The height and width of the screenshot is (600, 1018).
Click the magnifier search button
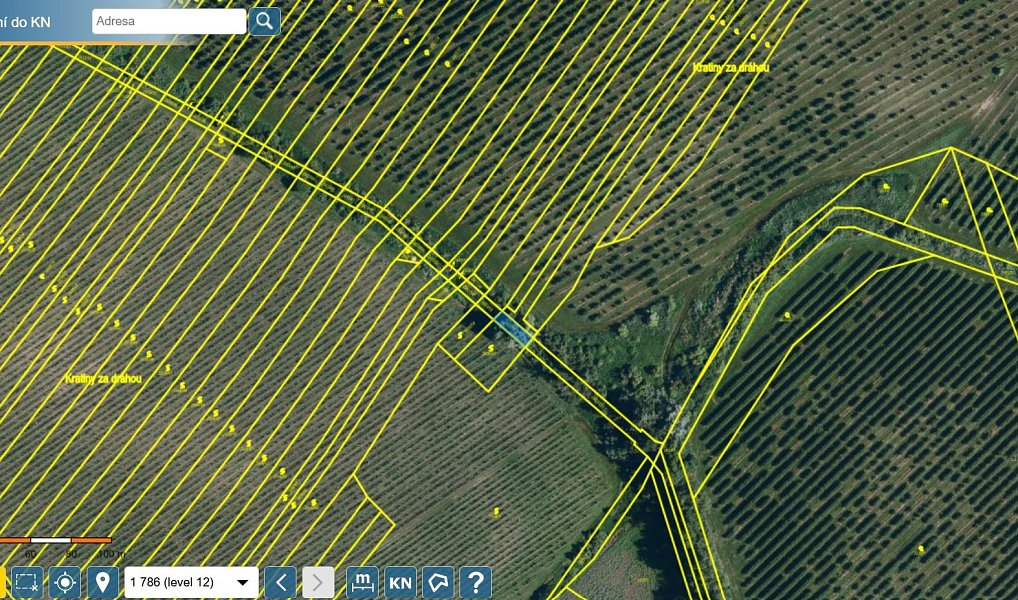264,21
